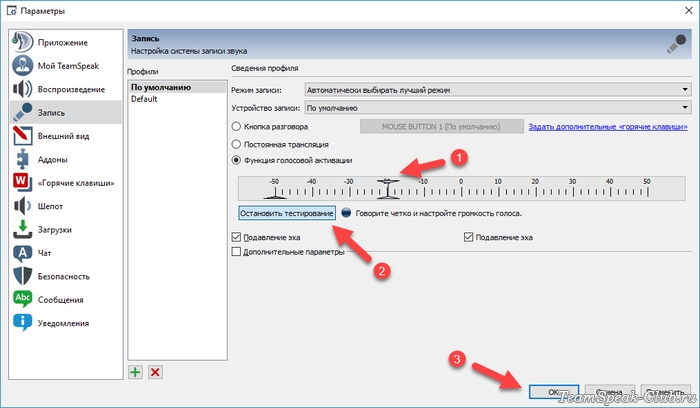Viewport: 700px width, 408px height.
Task: Click the Application category icon
Action: tap(22, 42)
